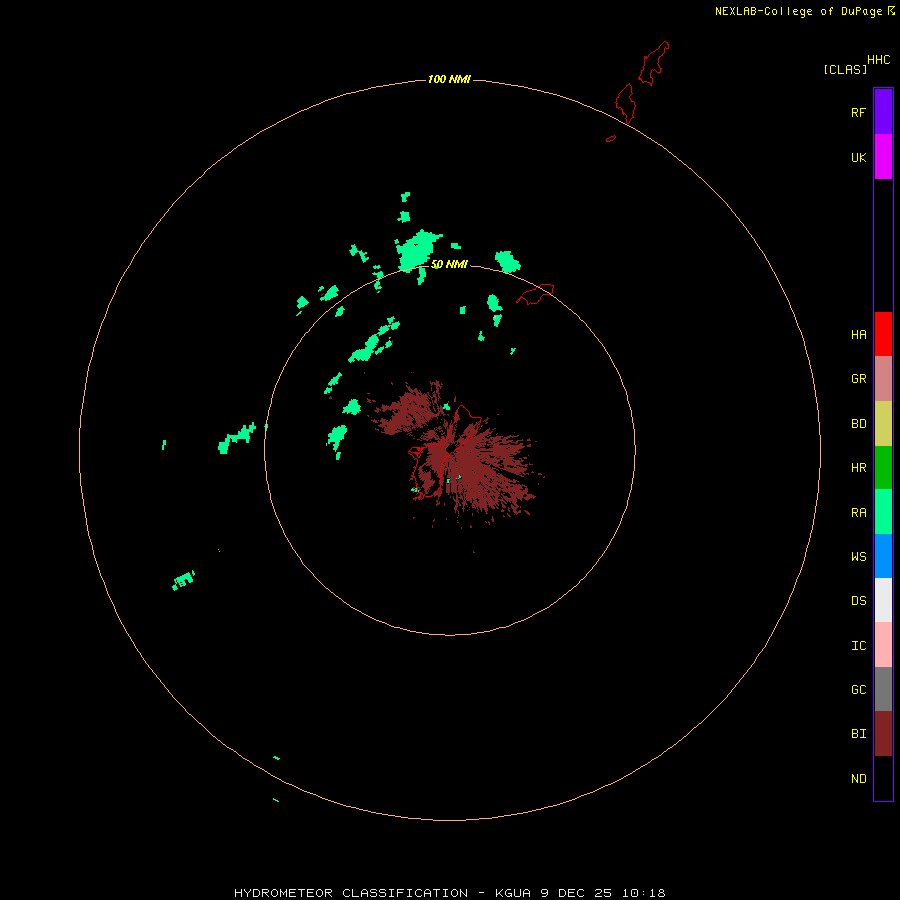Click the HR dark green swatch

(883, 468)
